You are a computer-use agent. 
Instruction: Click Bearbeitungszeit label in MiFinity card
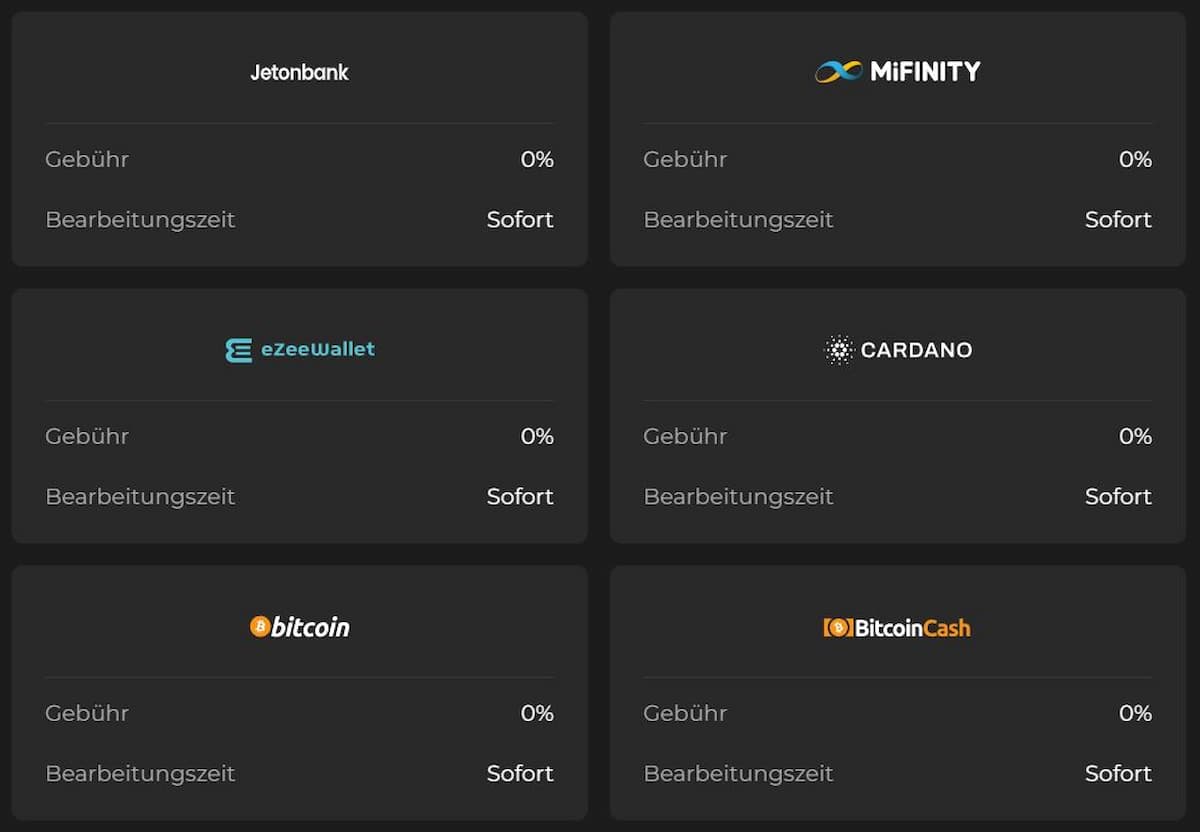(x=738, y=219)
